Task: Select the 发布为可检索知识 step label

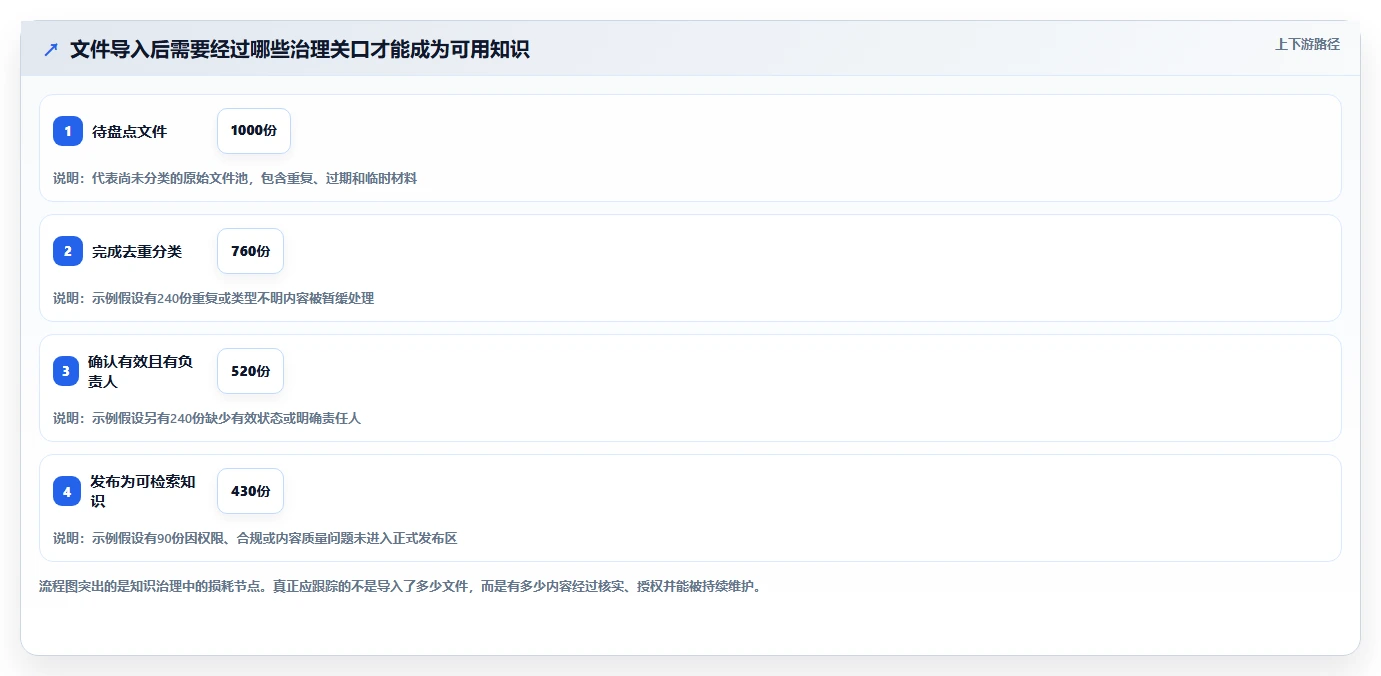Action: pos(143,491)
